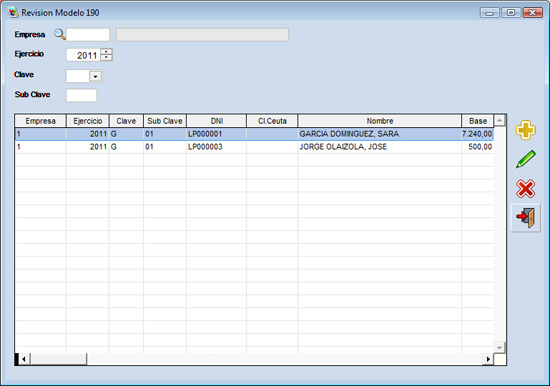This screenshot has width=550, height=386.
Task: Click the Base column header
Action: click(x=478, y=121)
